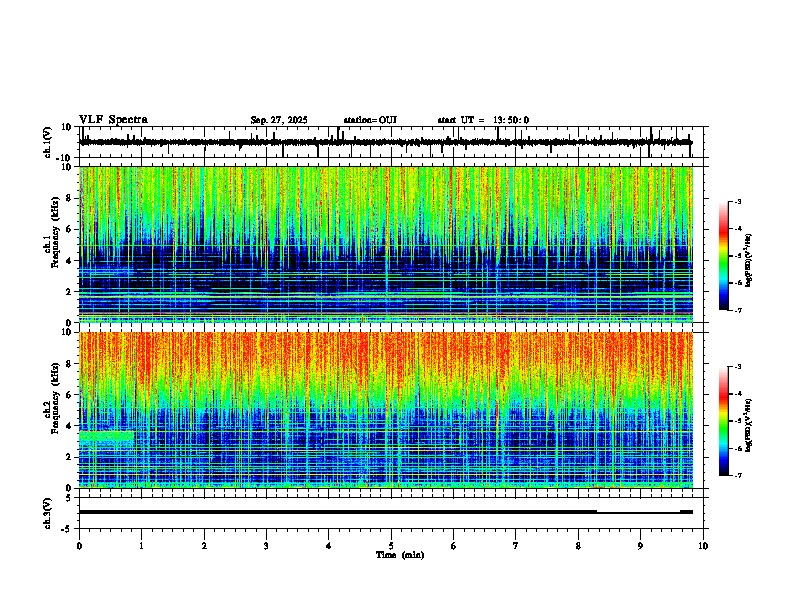Screen dimensions: 792x612
Task: Click the 'ch.3(V)' axis label
Action: [x=48, y=514]
